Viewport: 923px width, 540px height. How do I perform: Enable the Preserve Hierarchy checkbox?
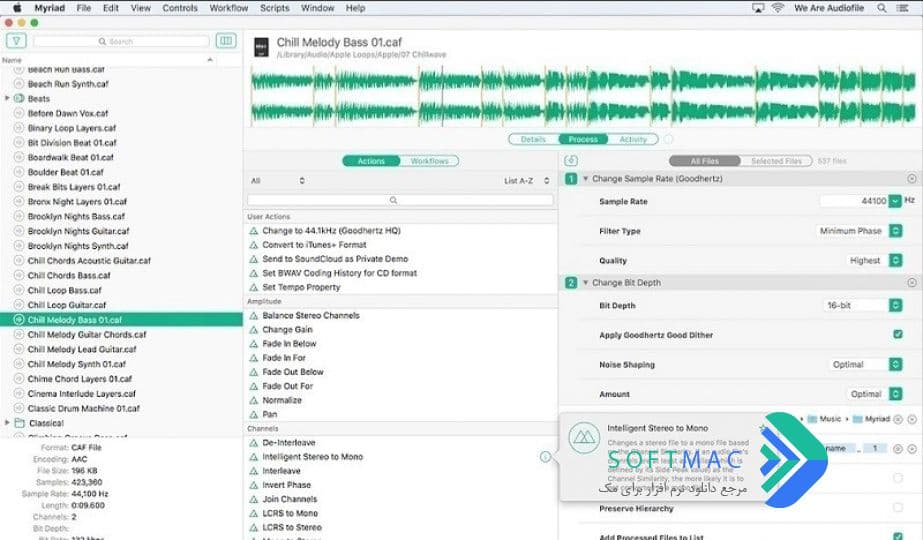click(898, 507)
